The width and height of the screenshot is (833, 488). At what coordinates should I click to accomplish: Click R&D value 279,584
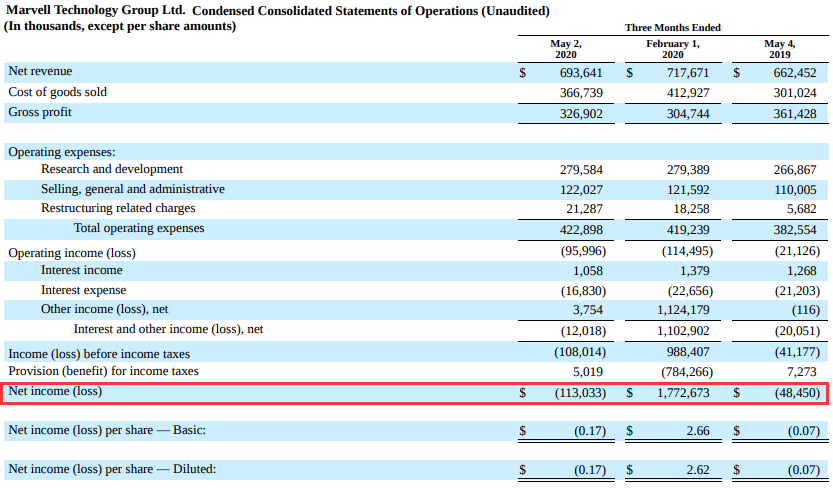pos(581,170)
